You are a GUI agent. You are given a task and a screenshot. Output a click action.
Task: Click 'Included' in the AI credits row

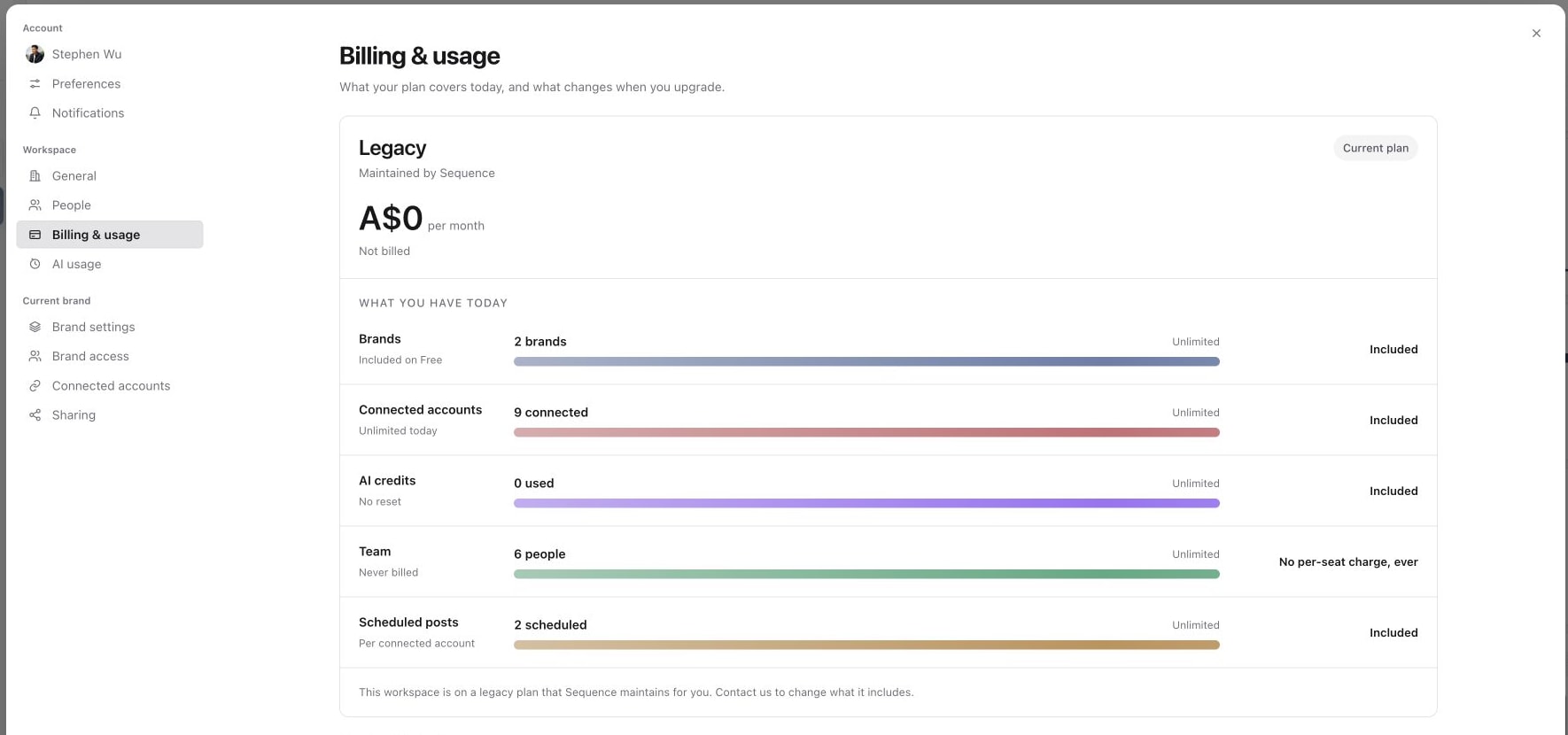coord(1393,491)
